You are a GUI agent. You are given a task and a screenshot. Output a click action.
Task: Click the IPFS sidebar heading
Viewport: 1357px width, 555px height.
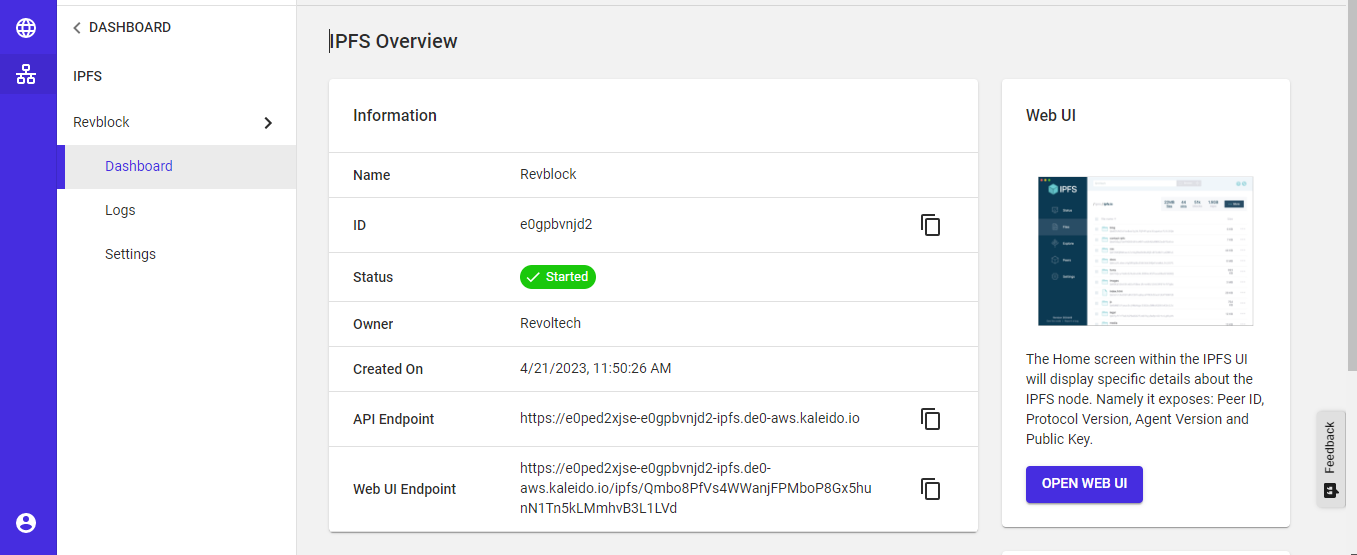pos(88,76)
